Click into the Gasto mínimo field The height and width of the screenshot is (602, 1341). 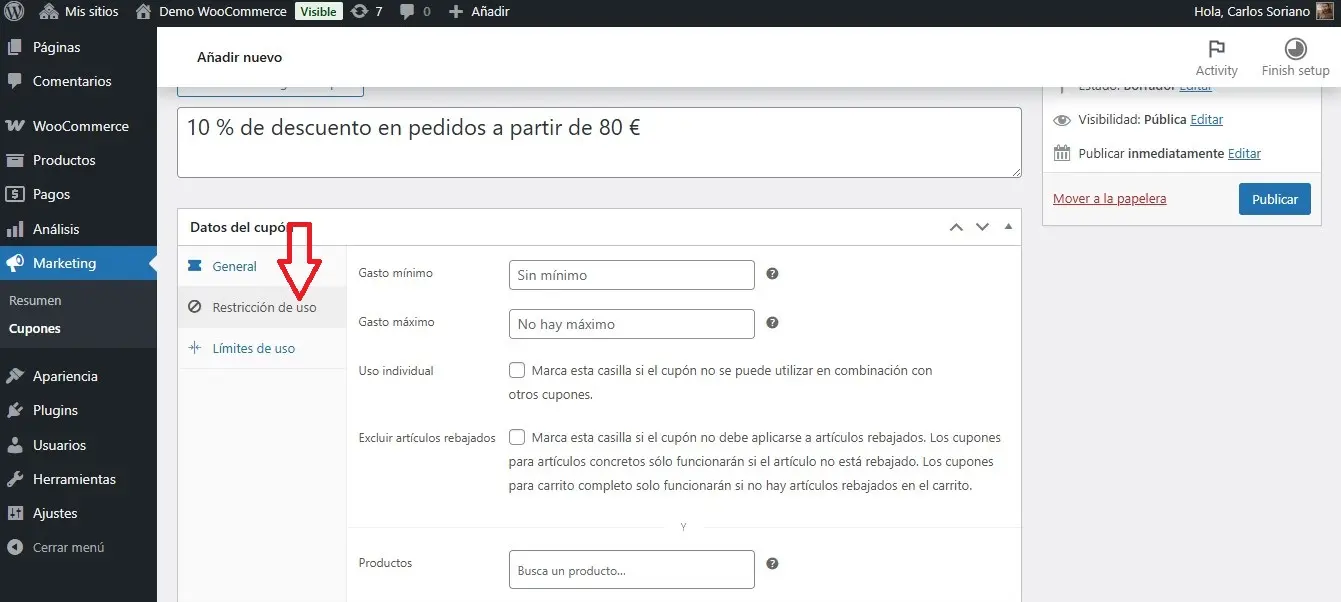point(631,275)
